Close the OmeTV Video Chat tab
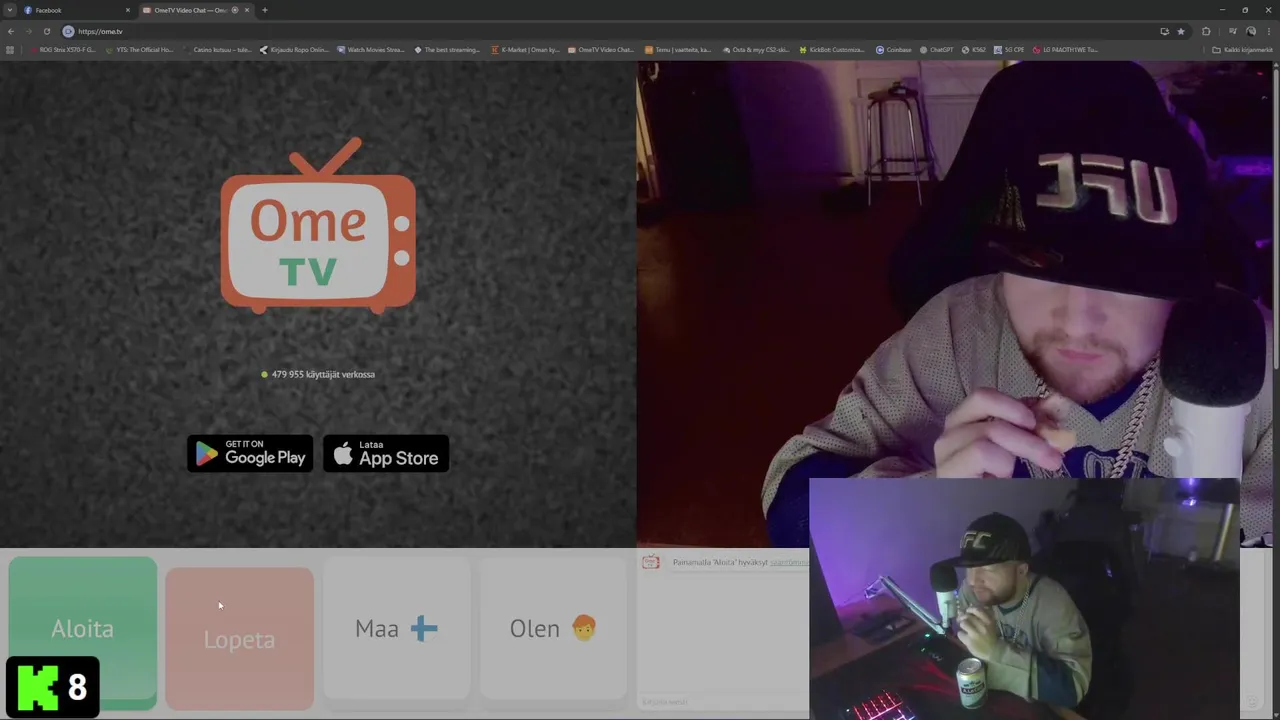 (x=247, y=10)
